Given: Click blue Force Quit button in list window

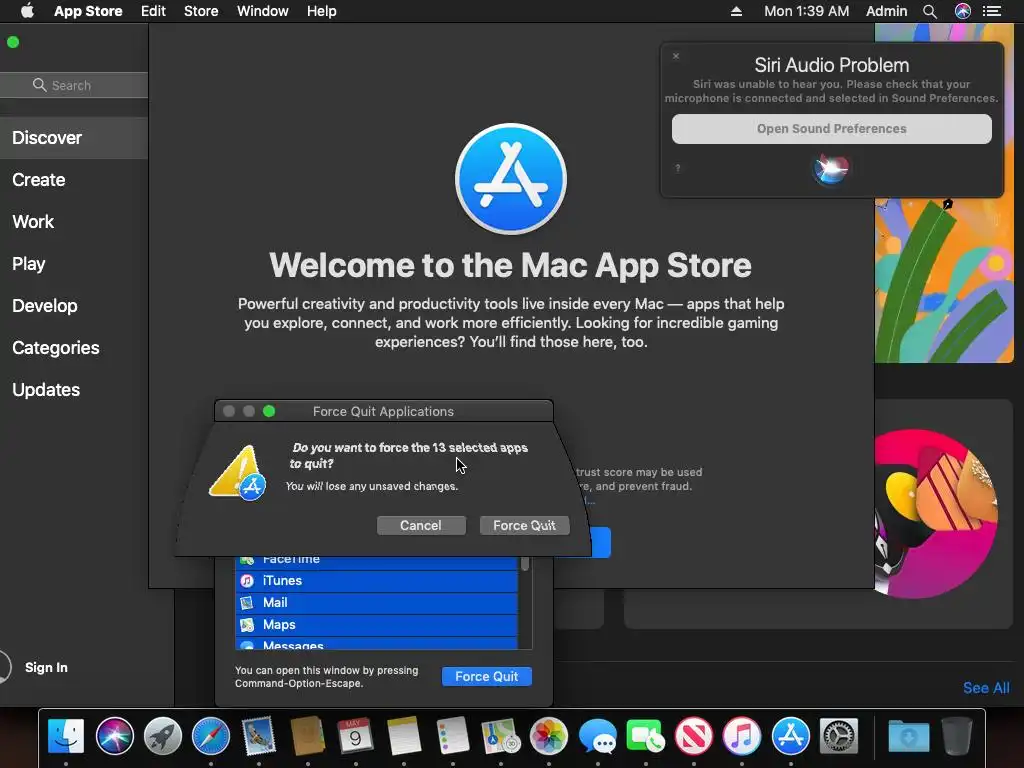Looking at the screenshot, I should tap(487, 677).
